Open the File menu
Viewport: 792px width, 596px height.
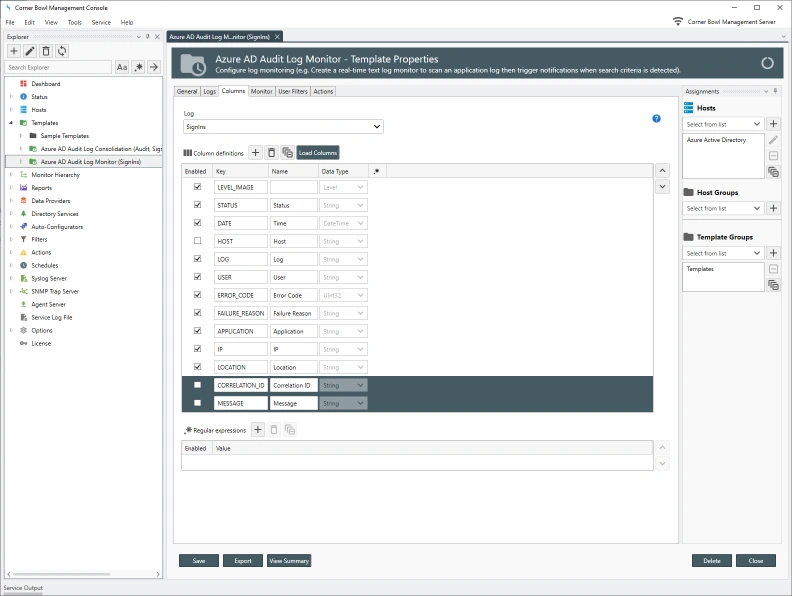10,22
